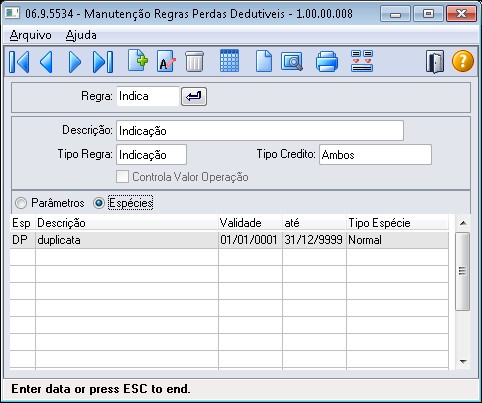Click the Descrição input field
Viewport: 482px width, 403px height.
pos(260,131)
